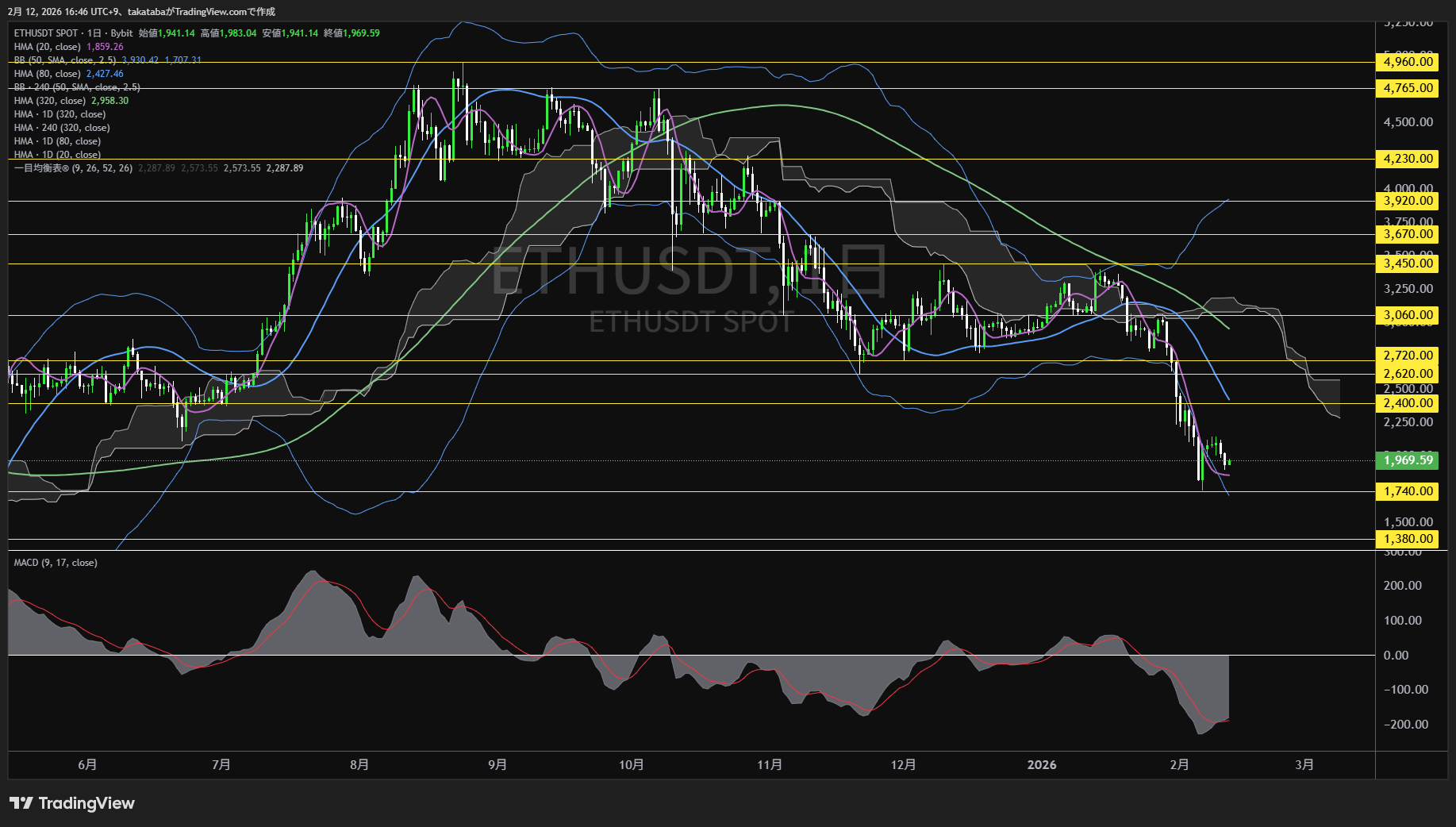Click the HMA (320, close) indicator label
1456x827 pixels.
50,101
